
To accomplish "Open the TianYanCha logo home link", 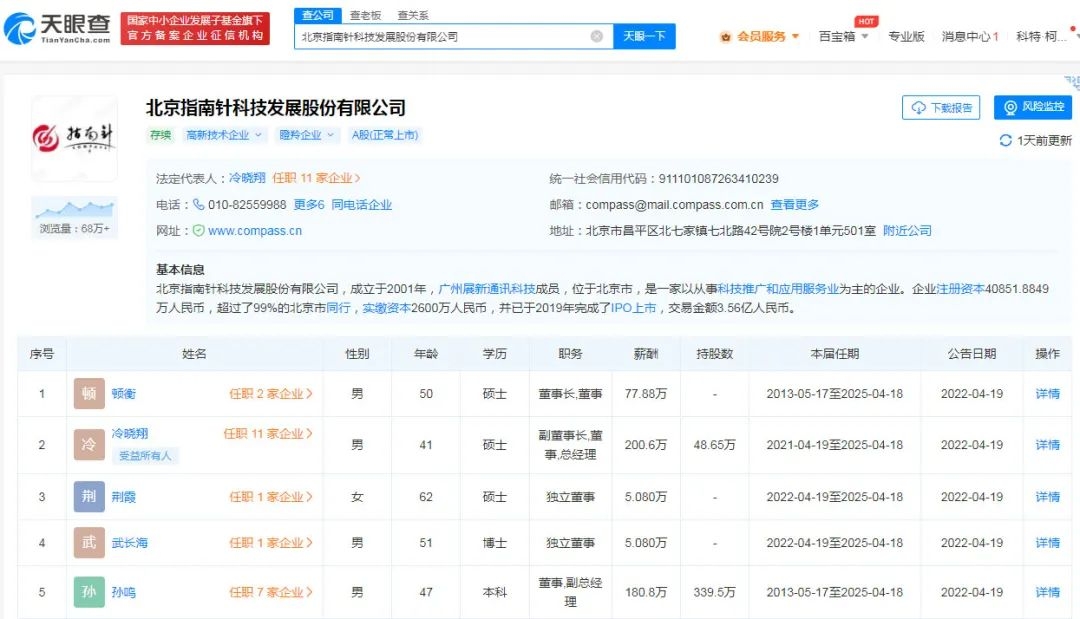I will (57, 28).
